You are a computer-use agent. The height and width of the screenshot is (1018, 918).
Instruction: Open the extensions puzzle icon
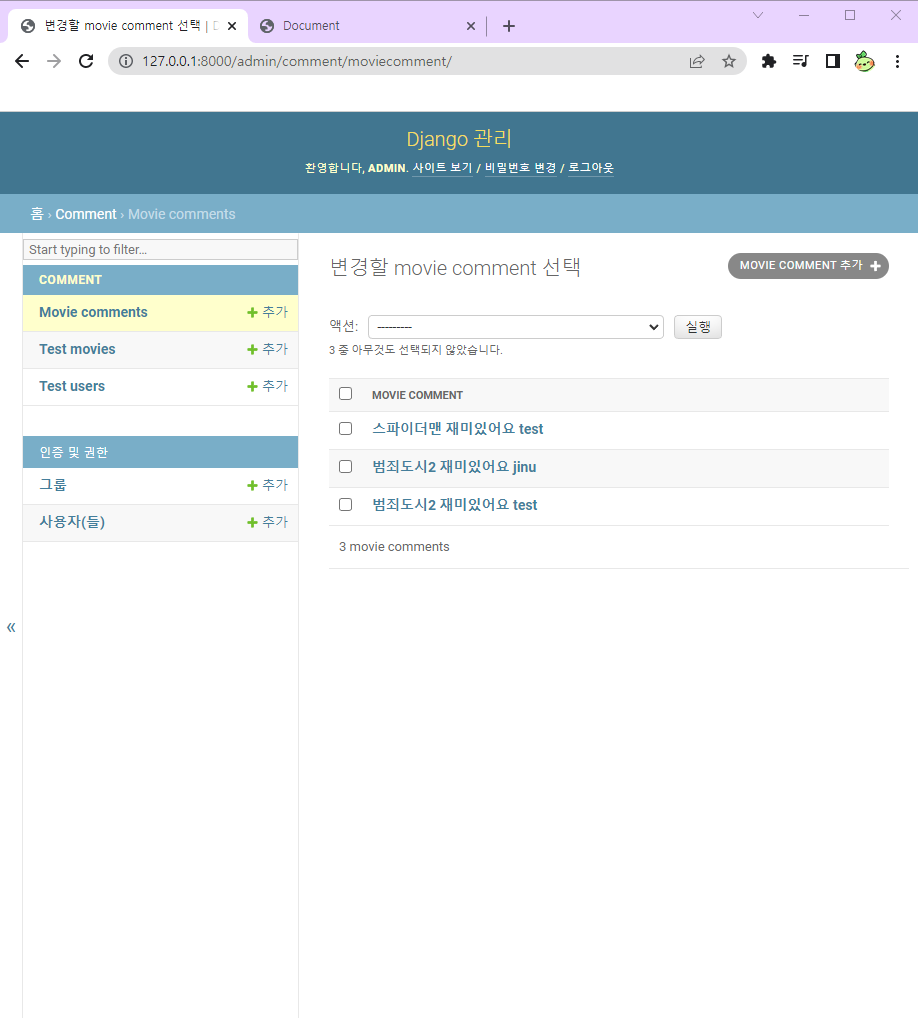pyautogui.click(x=769, y=61)
